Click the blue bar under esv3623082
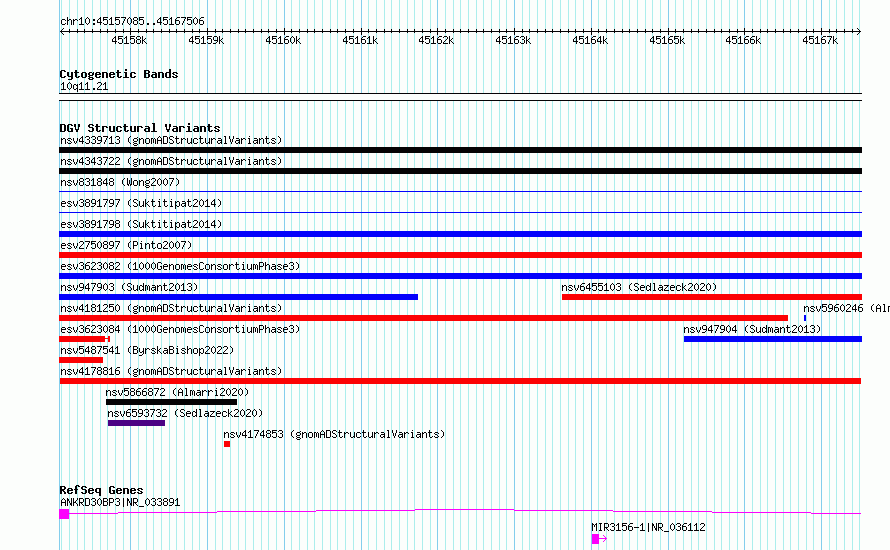The image size is (890, 550). pos(460,276)
